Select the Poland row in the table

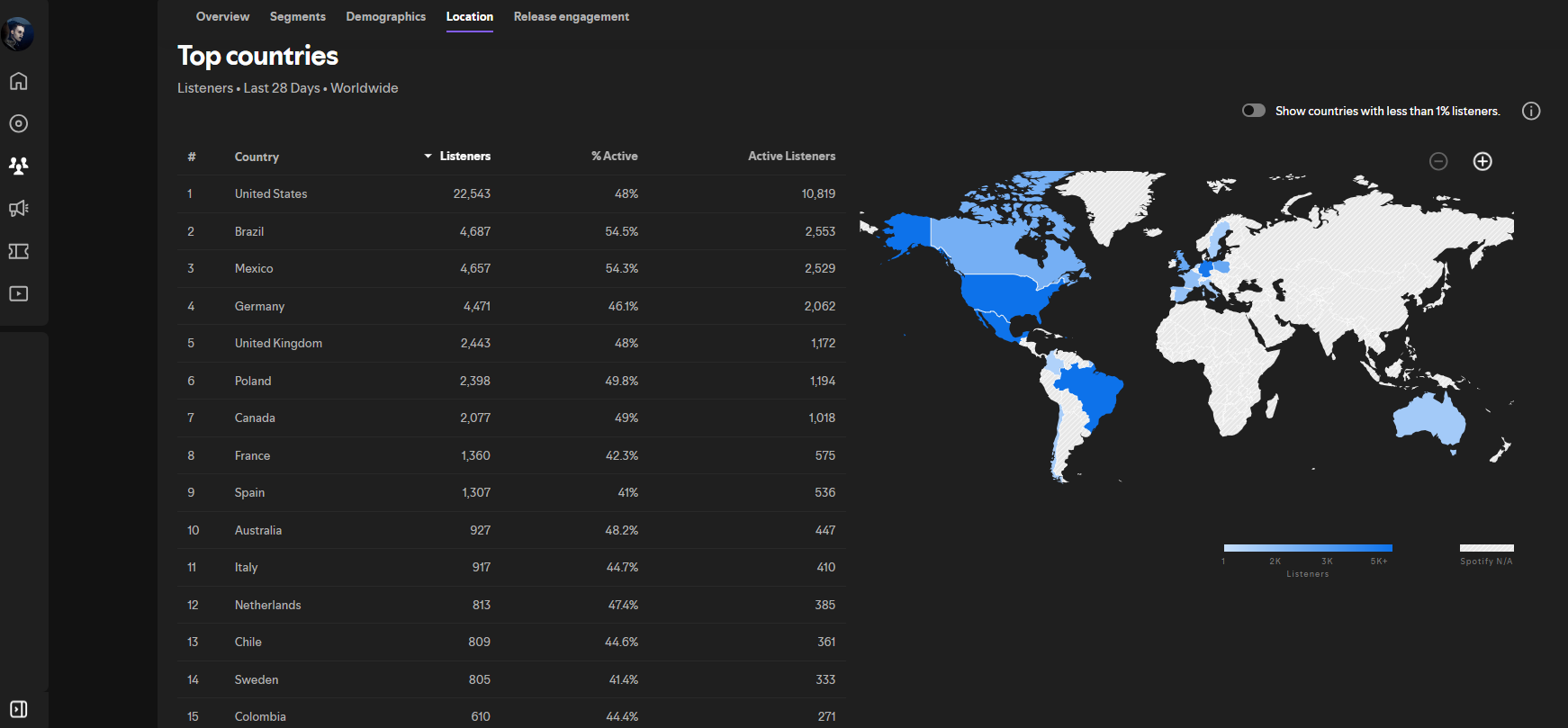click(x=511, y=381)
